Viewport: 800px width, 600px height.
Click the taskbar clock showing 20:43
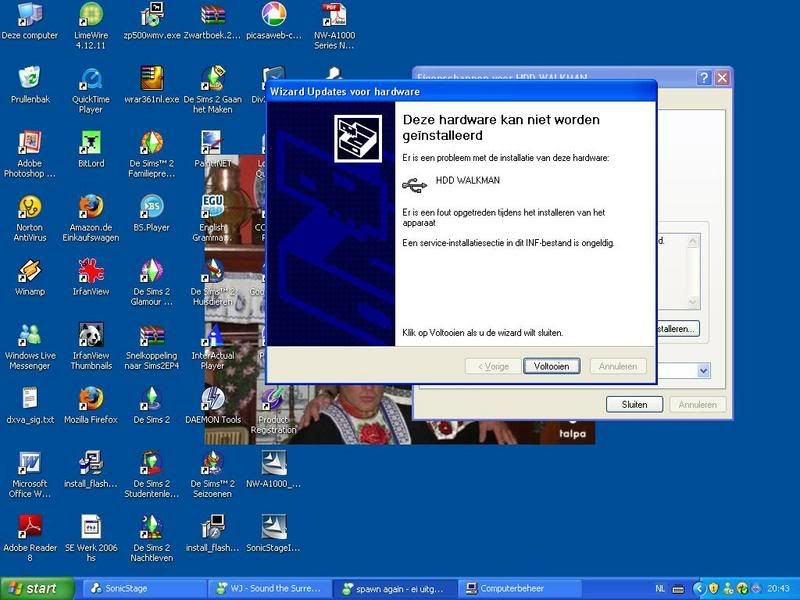click(x=778, y=589)
